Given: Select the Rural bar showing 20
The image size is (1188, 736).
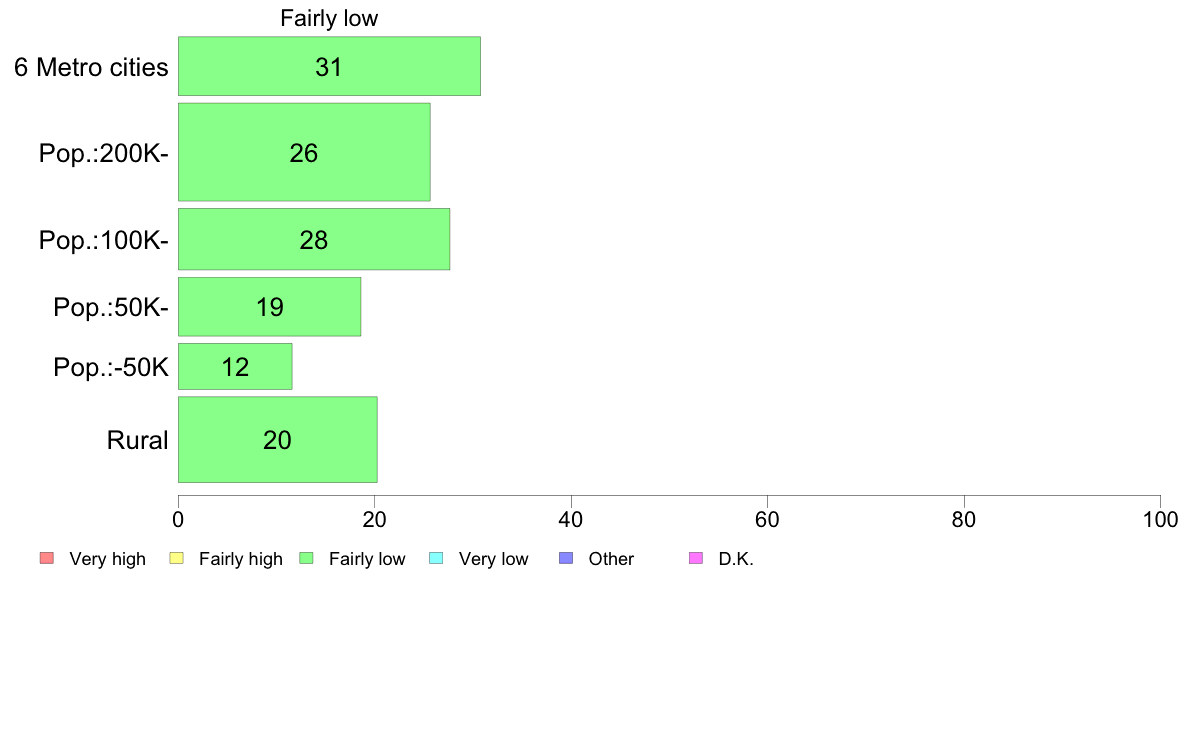Looking at the screenshot, I should pyautogui.click(x=278, y=440).
